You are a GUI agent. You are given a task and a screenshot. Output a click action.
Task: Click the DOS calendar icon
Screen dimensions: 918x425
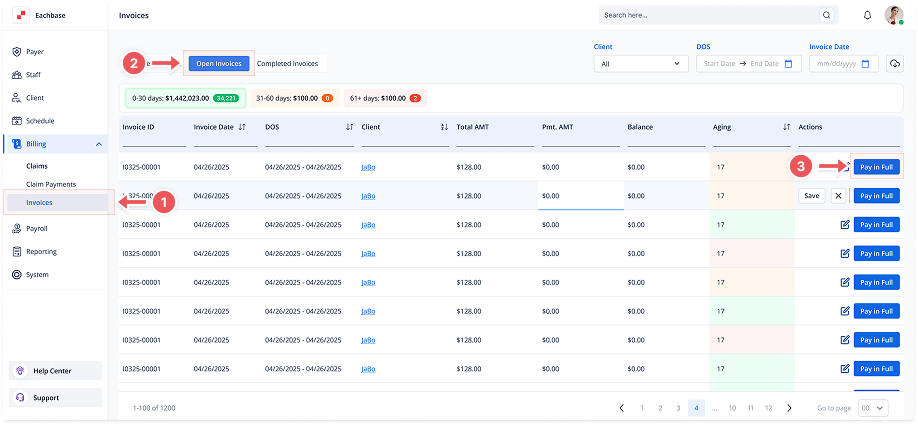(x=788, y=64)
